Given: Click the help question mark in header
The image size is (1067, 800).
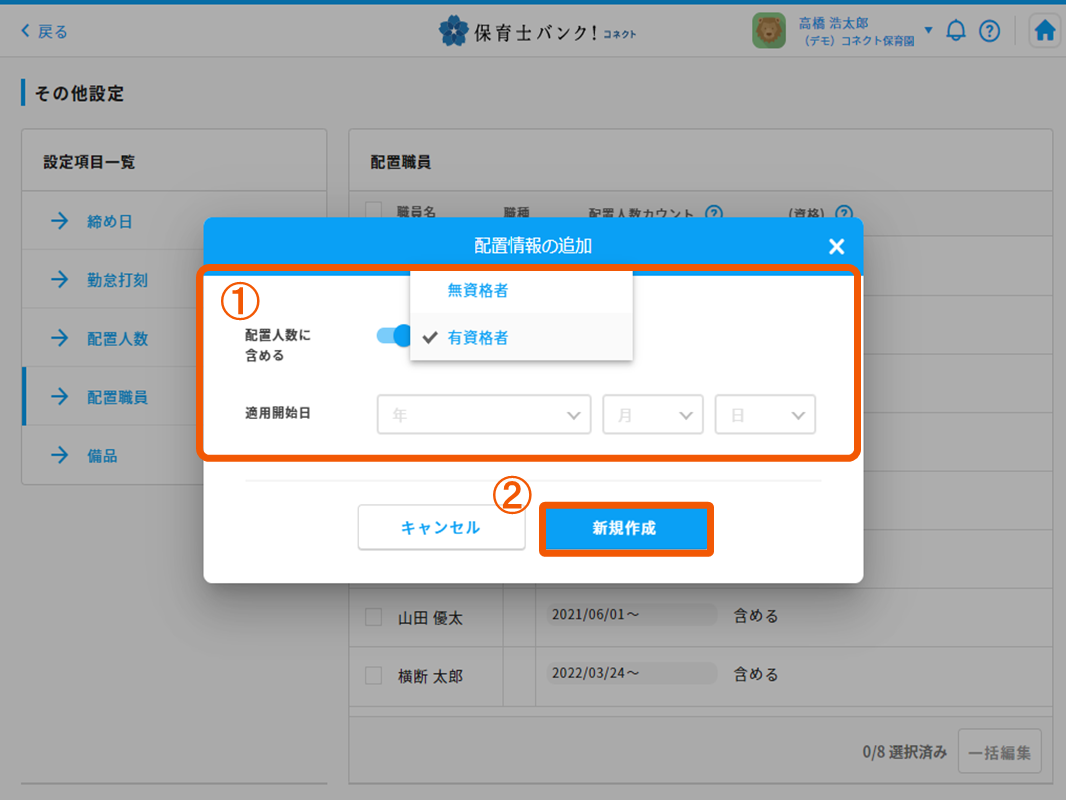Looking at the screenshot, I should click(989, 31).
